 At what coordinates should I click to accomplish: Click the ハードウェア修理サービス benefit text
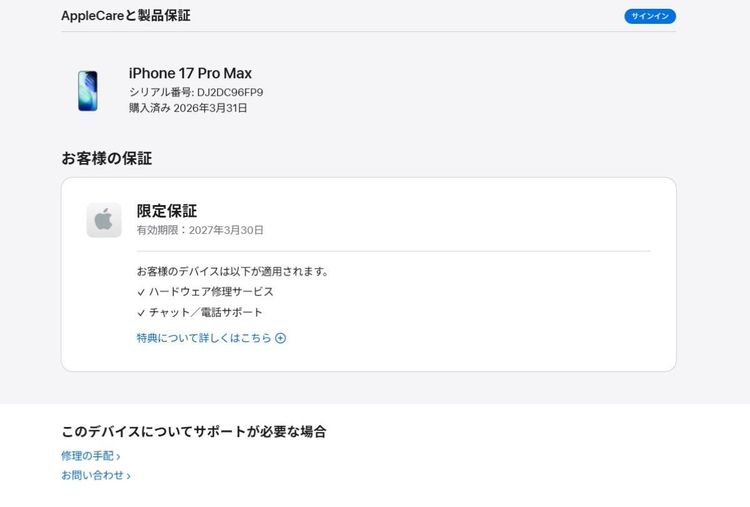(x=211, y=292)
